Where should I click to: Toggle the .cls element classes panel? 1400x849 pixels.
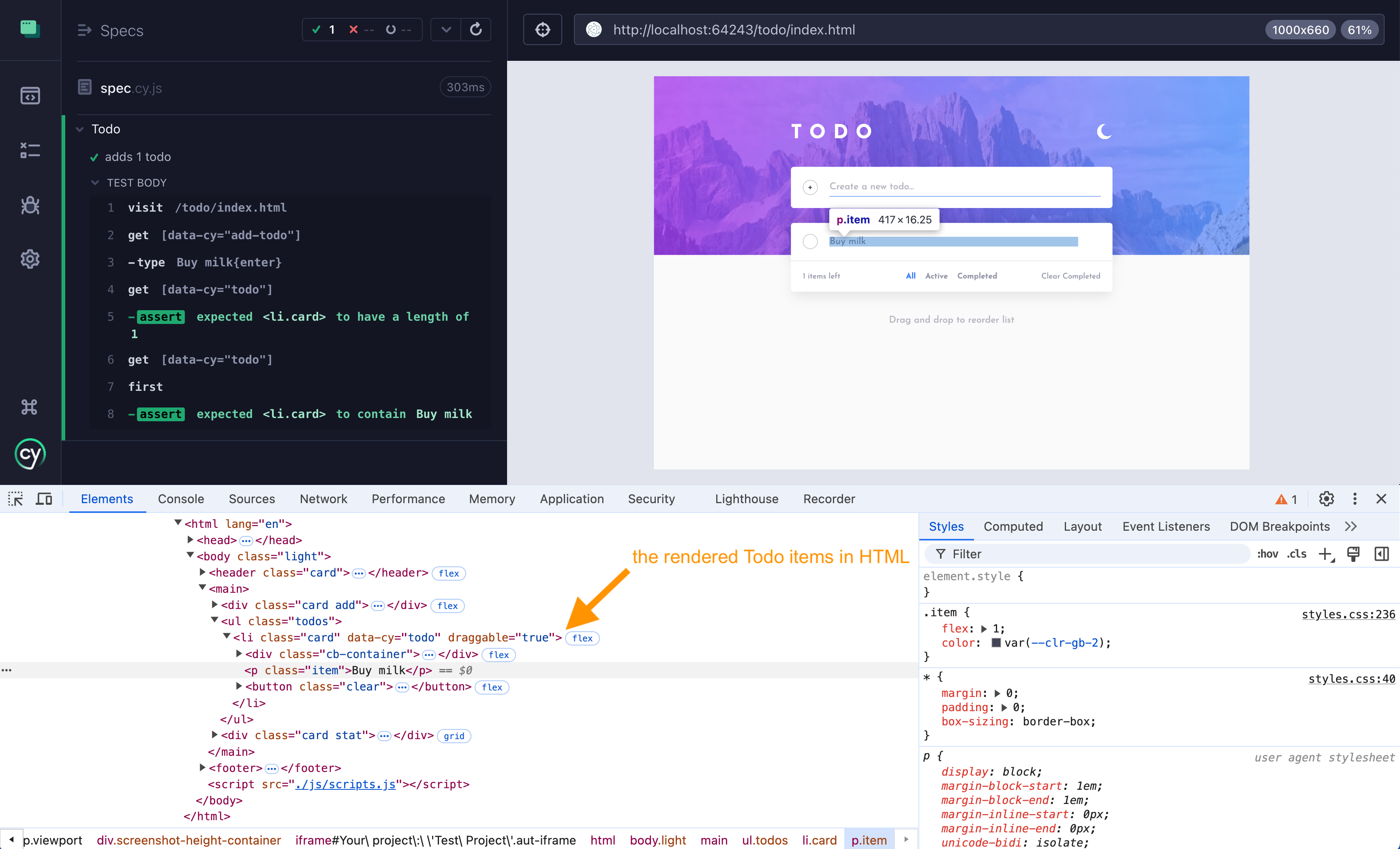(x=1297, y=554)
